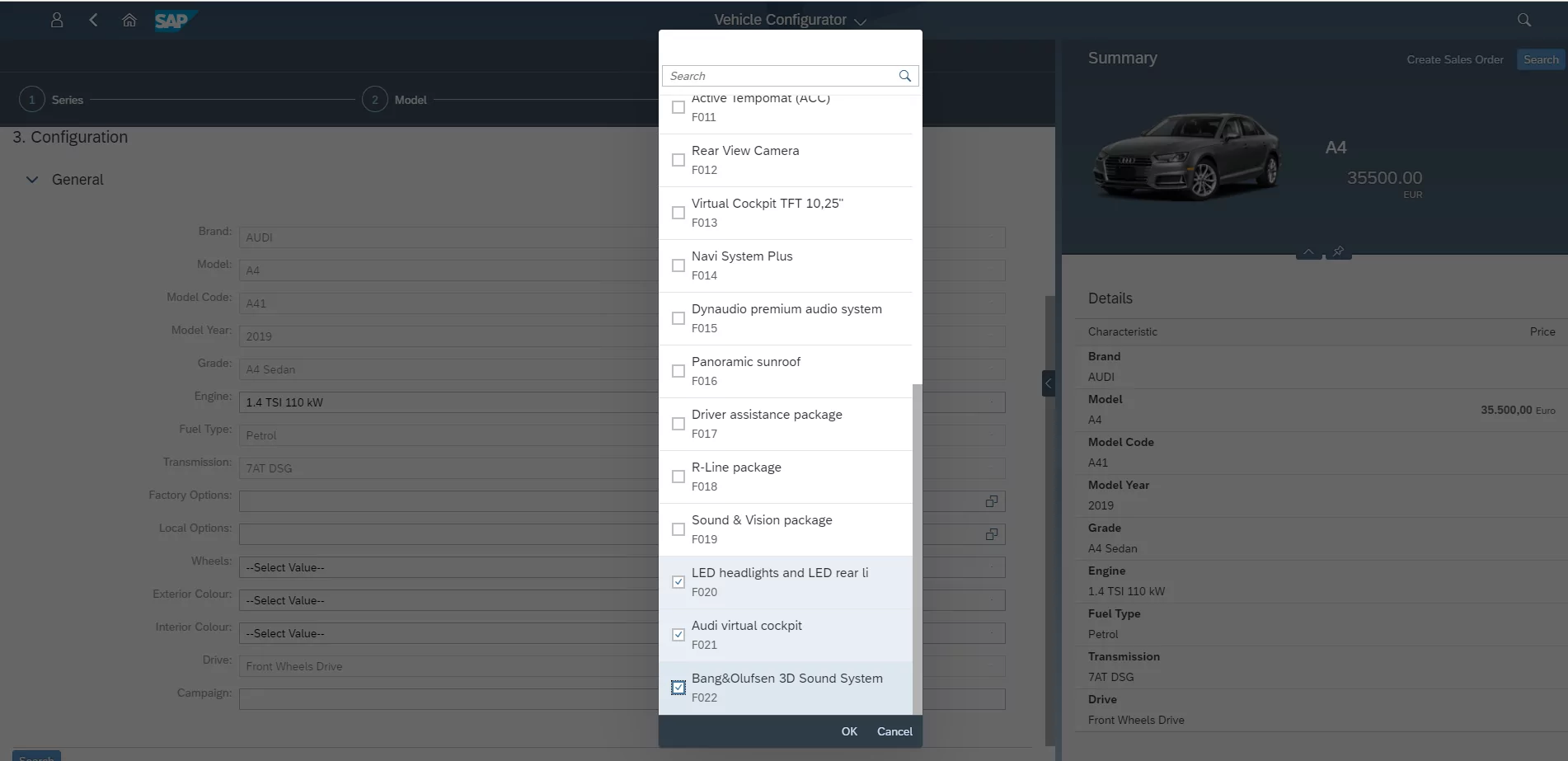Click the Model Code field A41

pyautogui.click(x=622, y=303)
